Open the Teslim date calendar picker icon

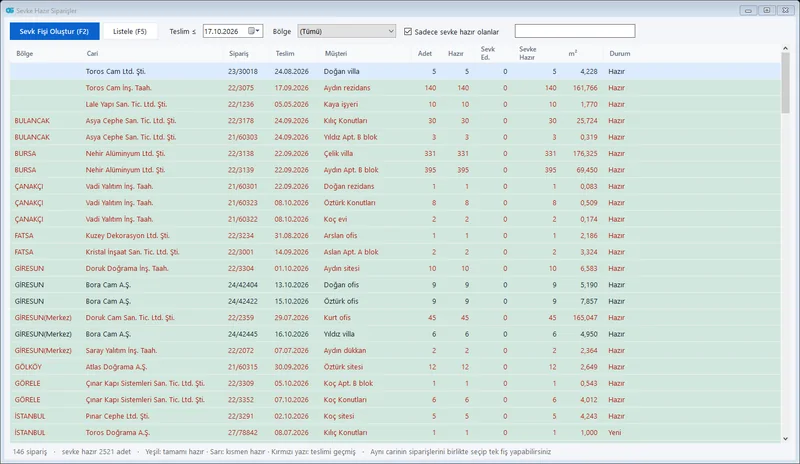[254, 31]
